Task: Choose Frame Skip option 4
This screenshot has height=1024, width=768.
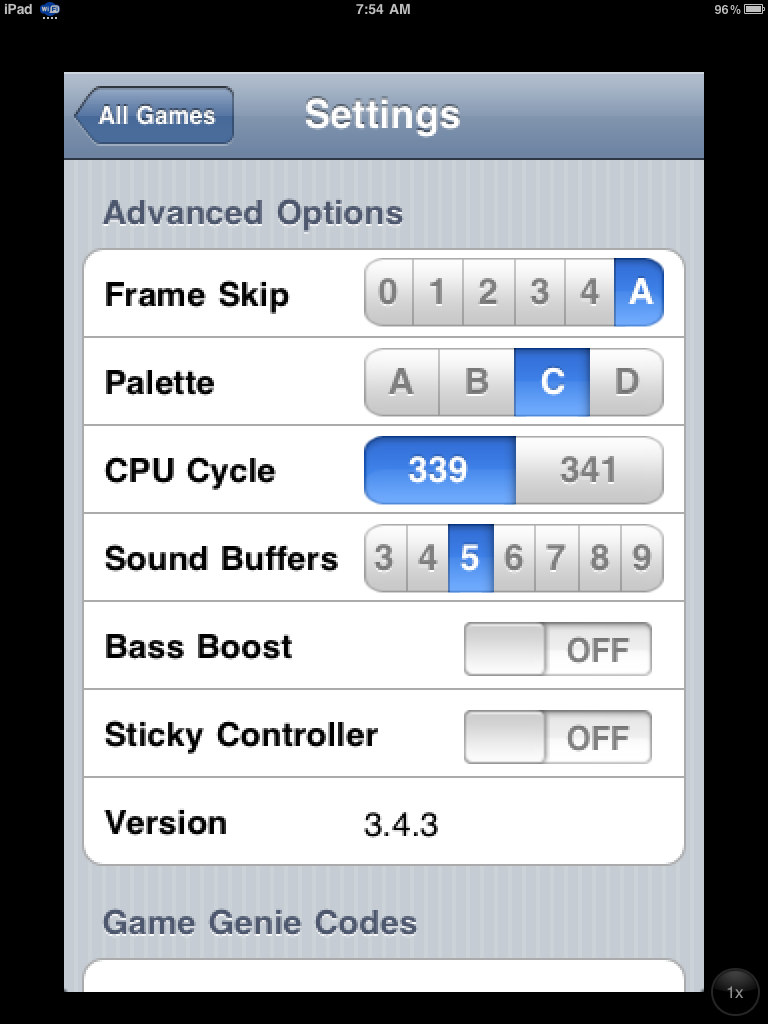Action: 590,293
